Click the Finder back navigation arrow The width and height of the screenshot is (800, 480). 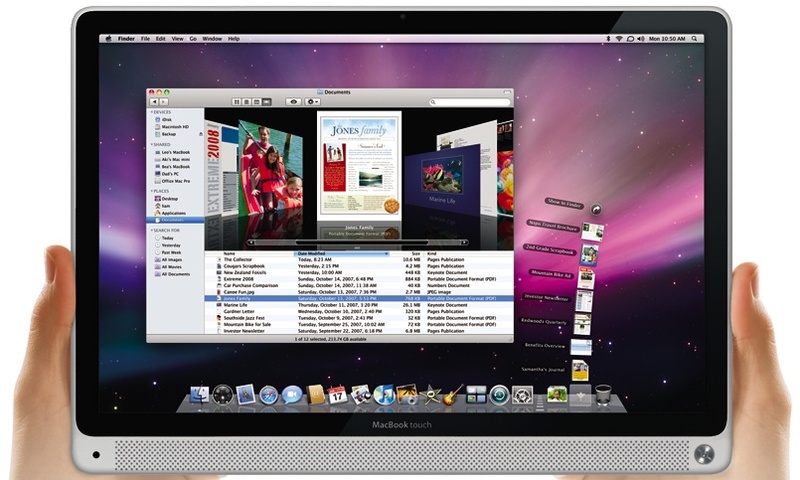tap(154, 102)
